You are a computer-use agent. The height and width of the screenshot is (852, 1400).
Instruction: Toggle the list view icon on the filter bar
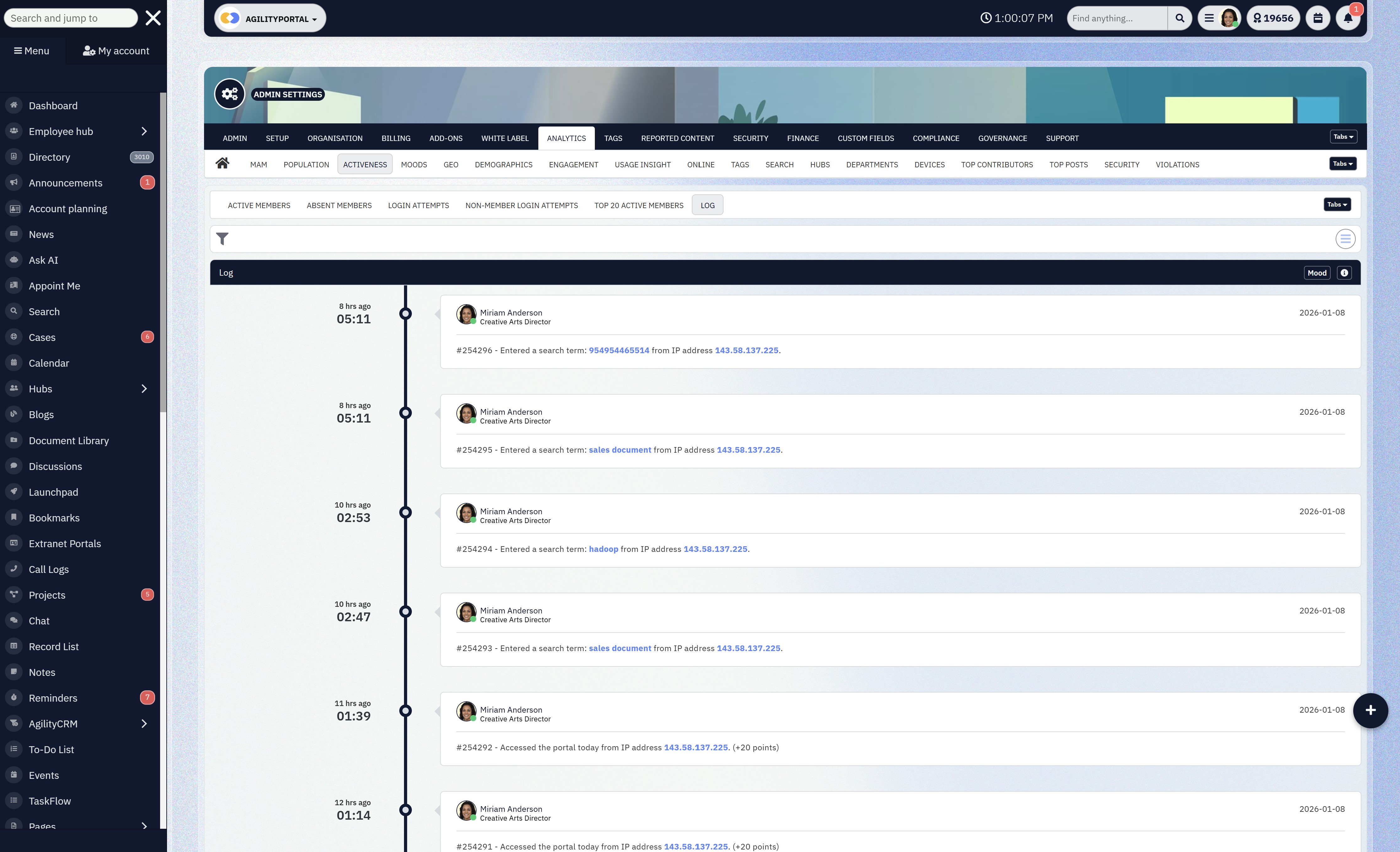[1345, 239]
